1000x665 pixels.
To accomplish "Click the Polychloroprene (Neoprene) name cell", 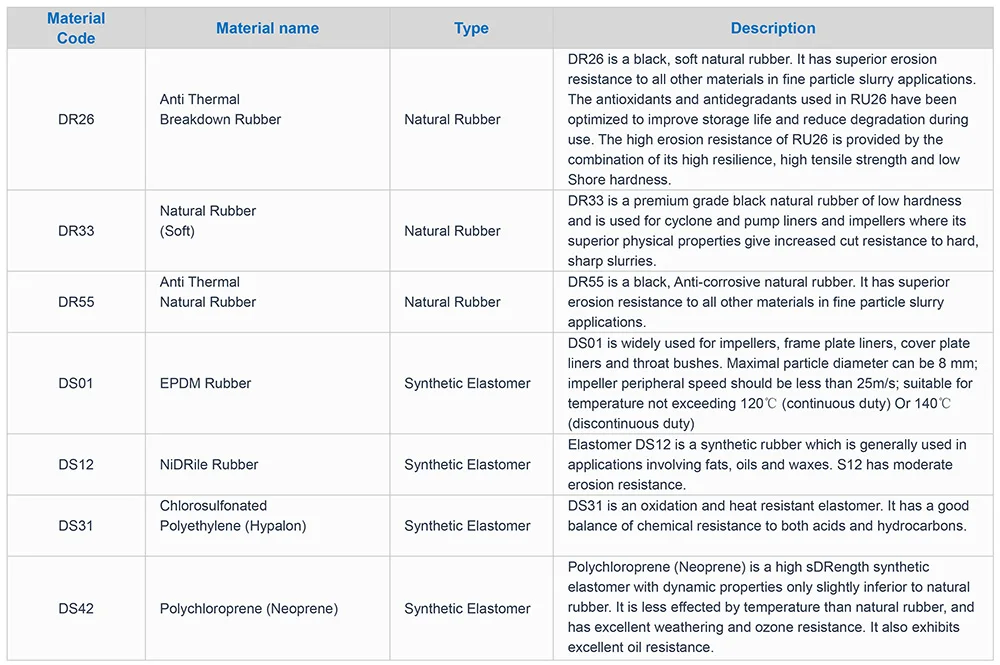I will click(x=249, y=608).
